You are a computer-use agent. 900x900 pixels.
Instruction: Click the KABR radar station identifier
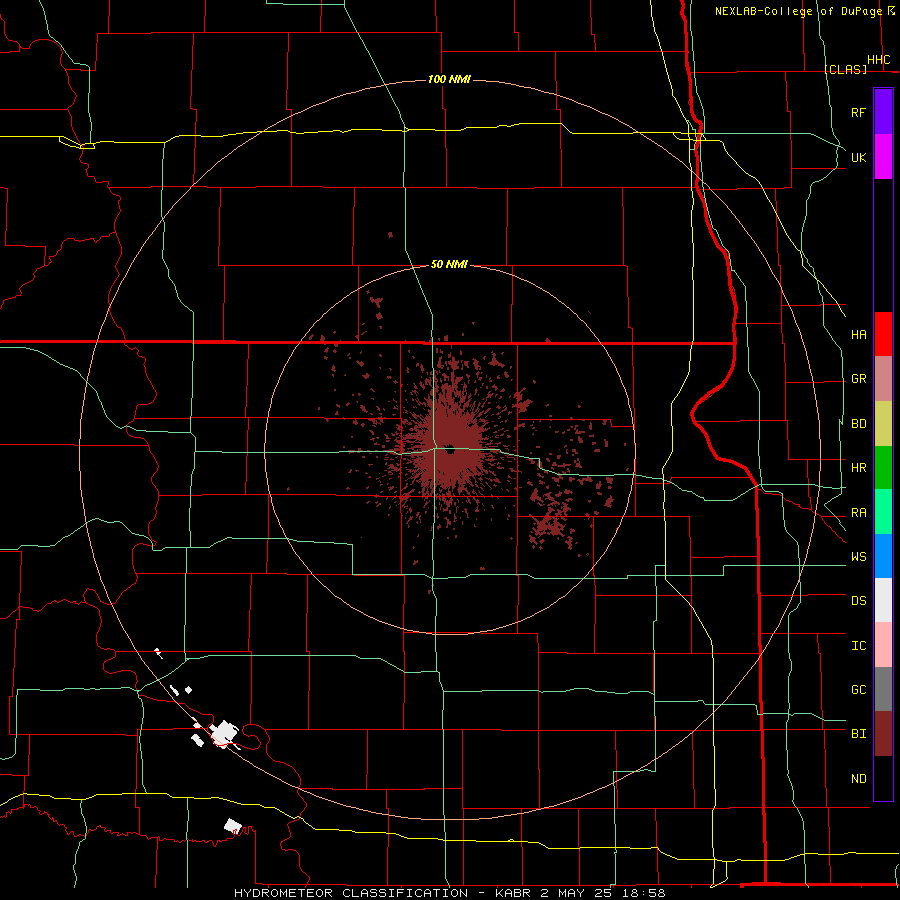pyautogui.click(x=514, y=893)
